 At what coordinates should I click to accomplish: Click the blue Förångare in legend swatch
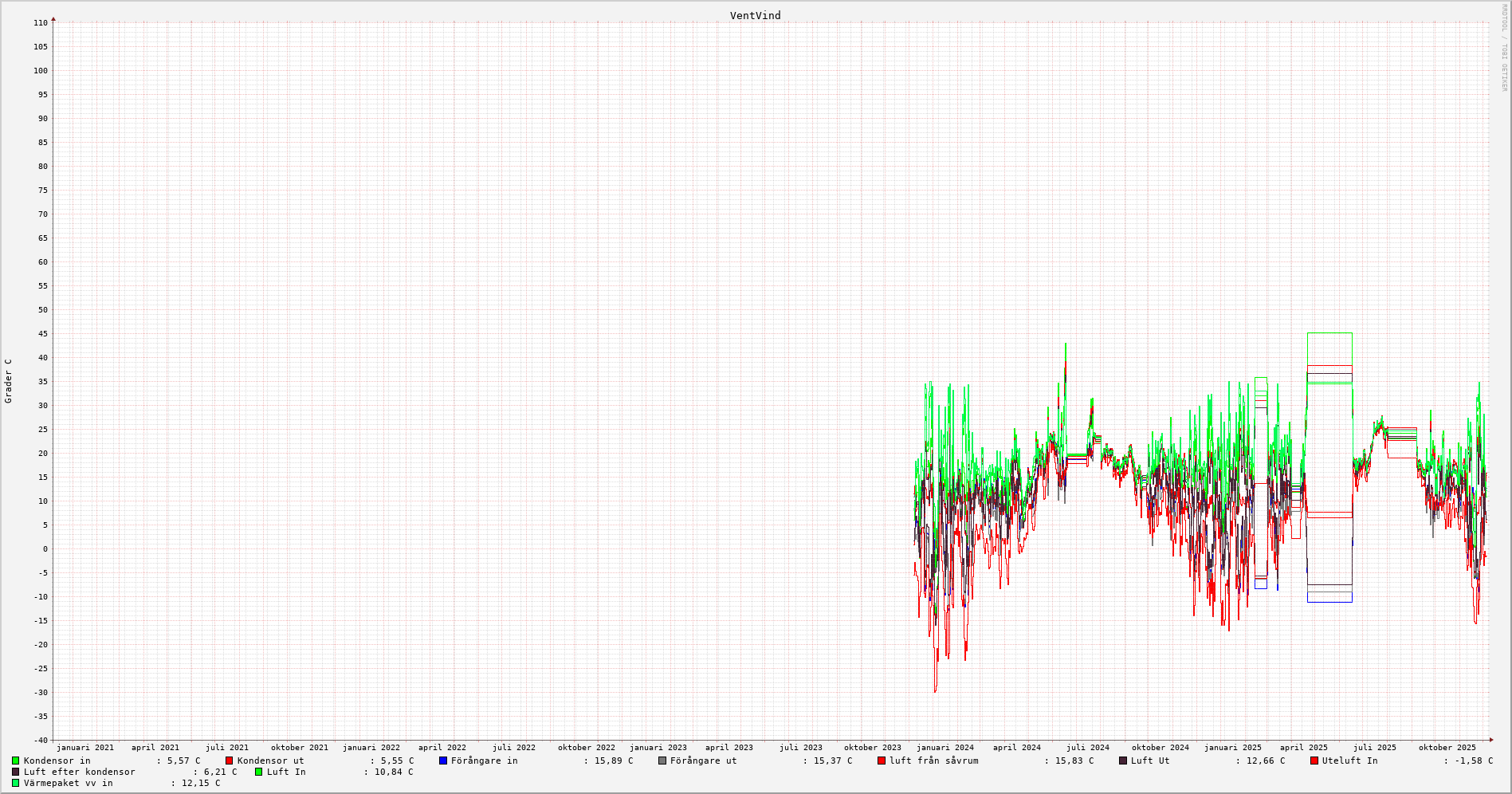coord(443,761)
